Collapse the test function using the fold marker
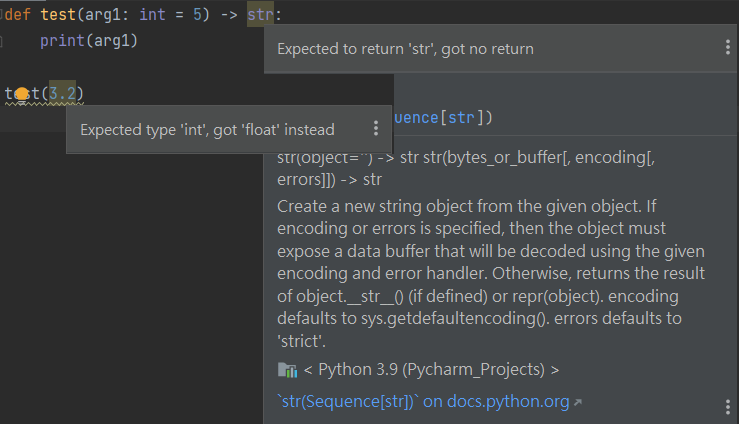 click(1, 14)
